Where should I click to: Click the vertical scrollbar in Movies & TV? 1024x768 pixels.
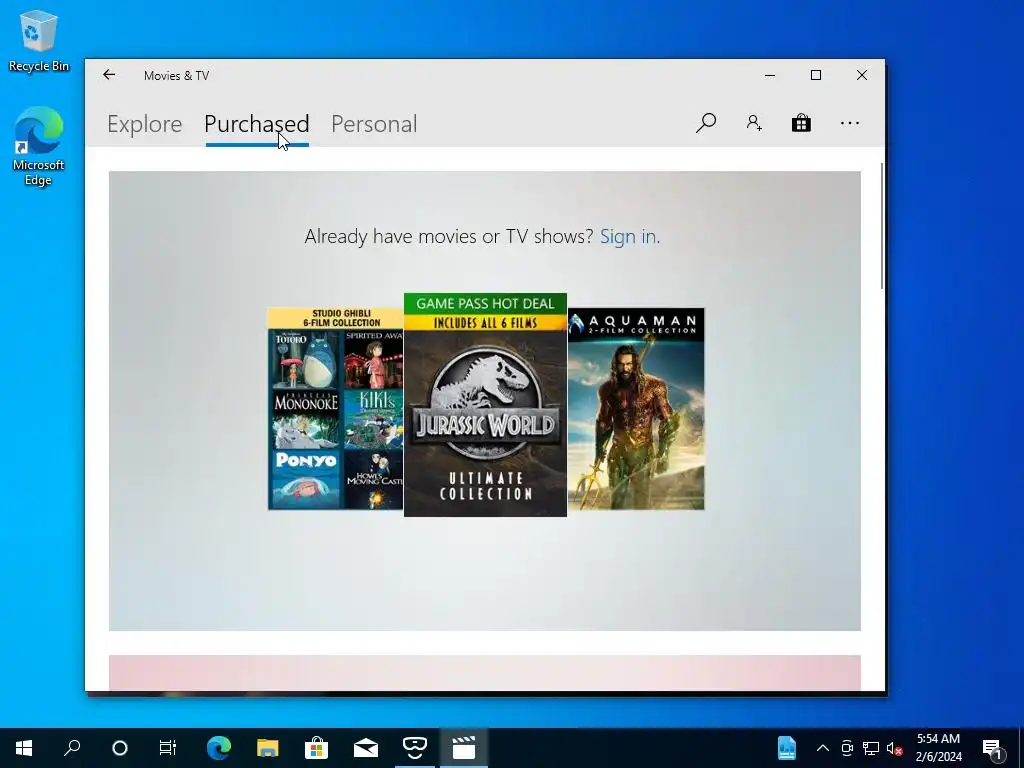882,226
